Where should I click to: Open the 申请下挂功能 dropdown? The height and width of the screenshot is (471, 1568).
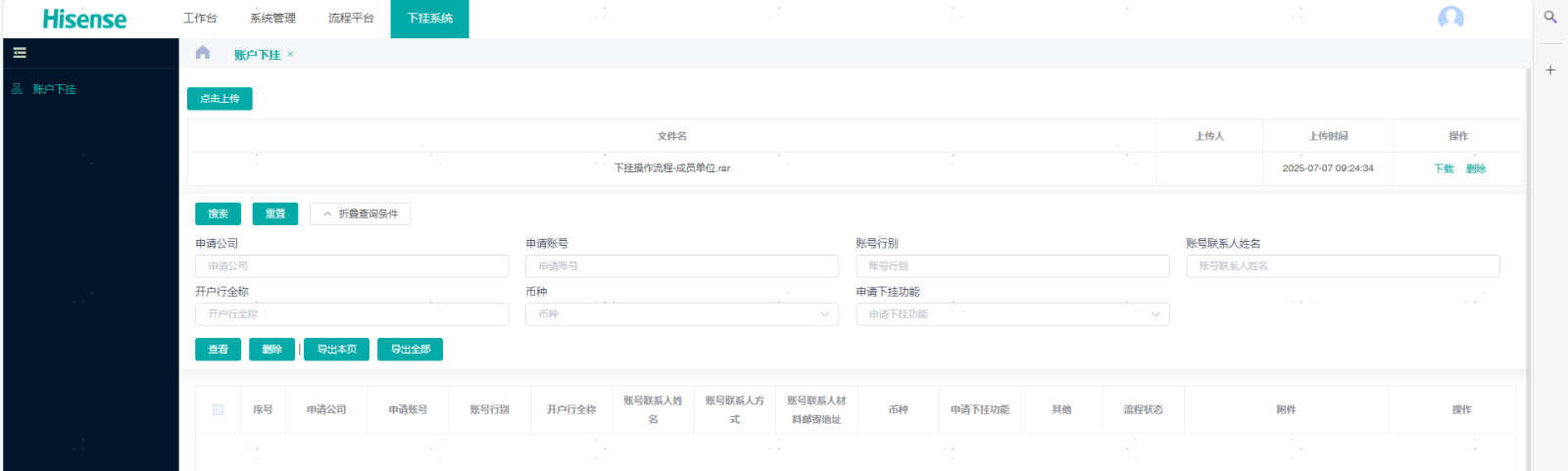tap(1011, 314)
